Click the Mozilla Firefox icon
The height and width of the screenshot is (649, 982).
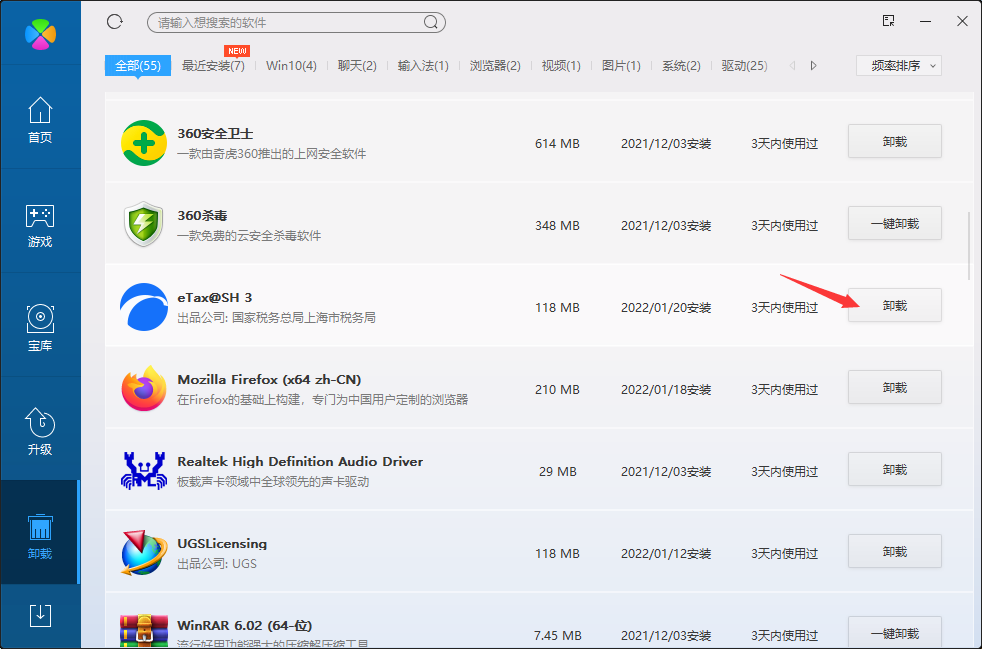click(x=144, y=388)
